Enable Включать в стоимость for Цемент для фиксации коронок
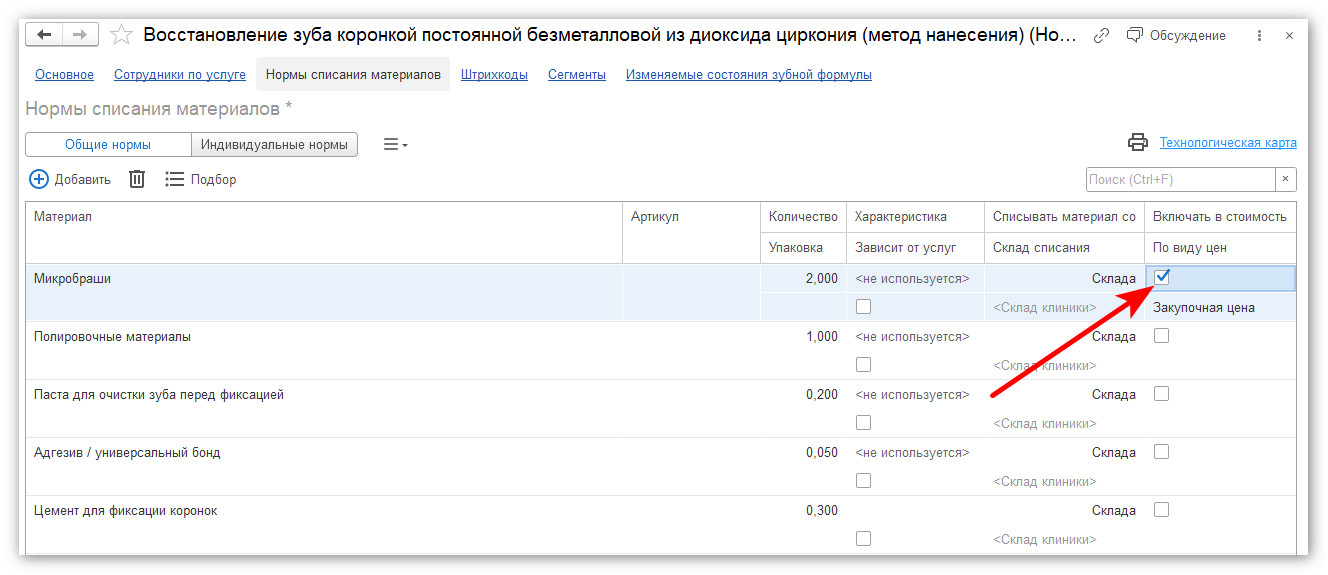 (1161, 510)
